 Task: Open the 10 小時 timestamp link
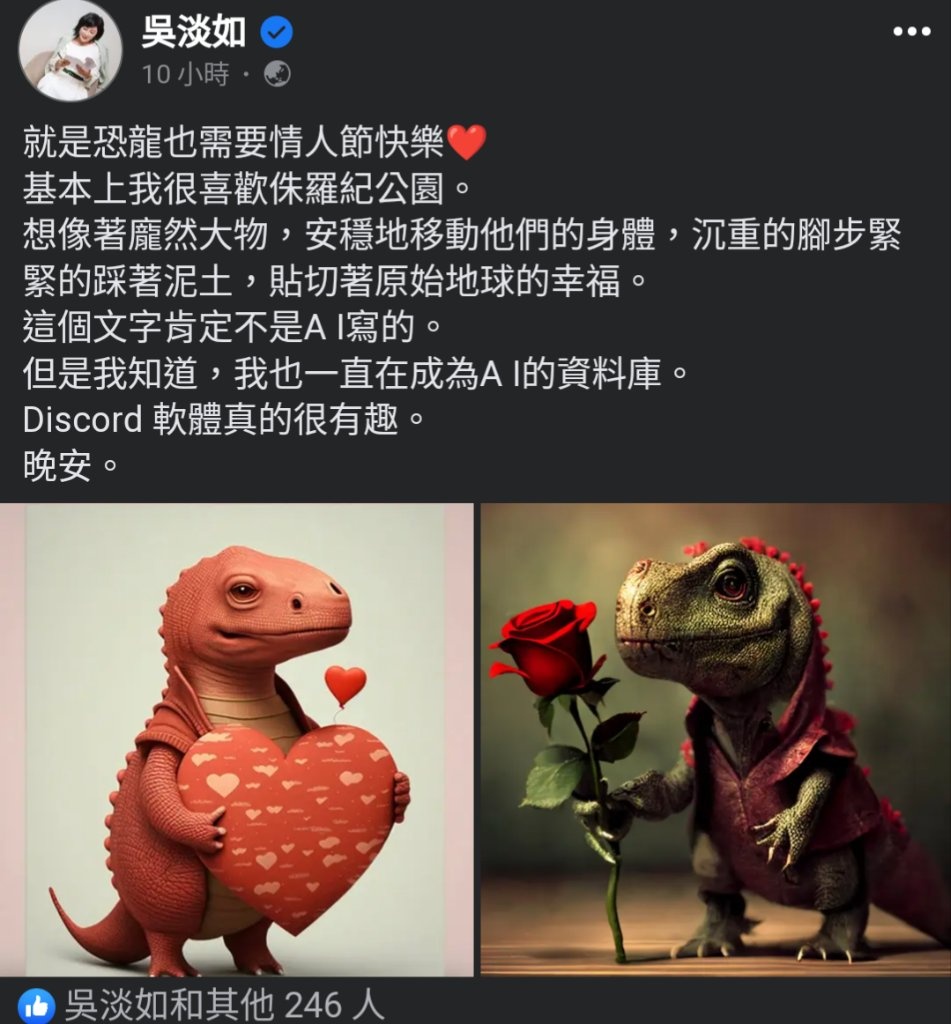pos(185,74)
